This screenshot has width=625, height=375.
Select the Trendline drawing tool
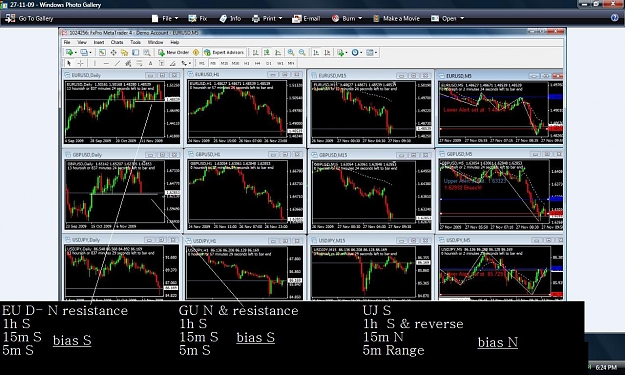tap(118, 63)
